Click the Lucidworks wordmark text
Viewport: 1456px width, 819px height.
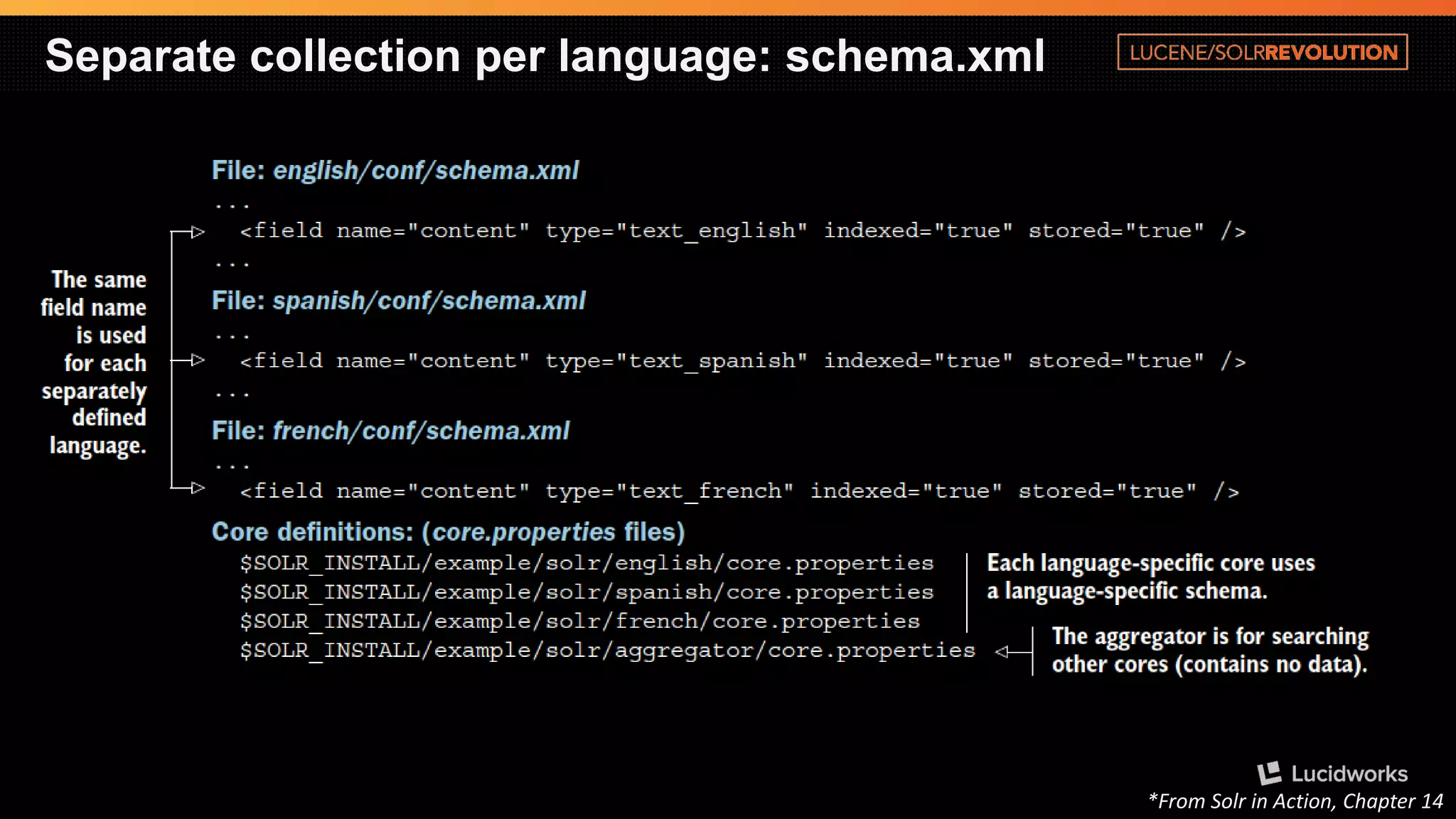(x=1349, y=773)
